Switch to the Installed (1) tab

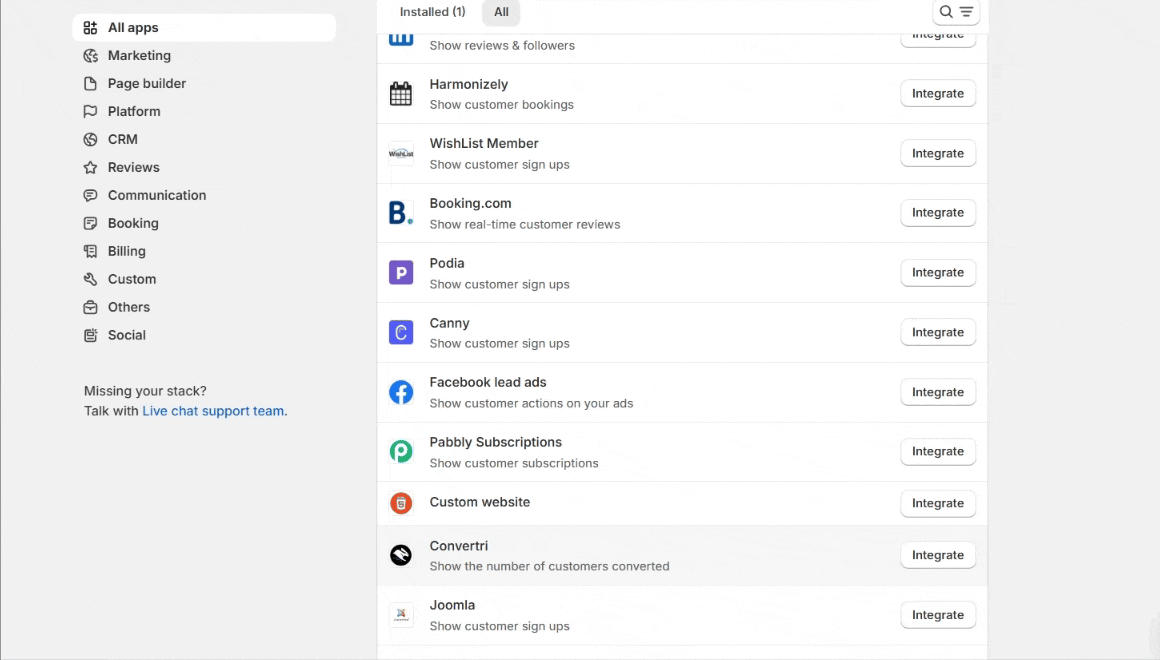[x=432, y=12]
